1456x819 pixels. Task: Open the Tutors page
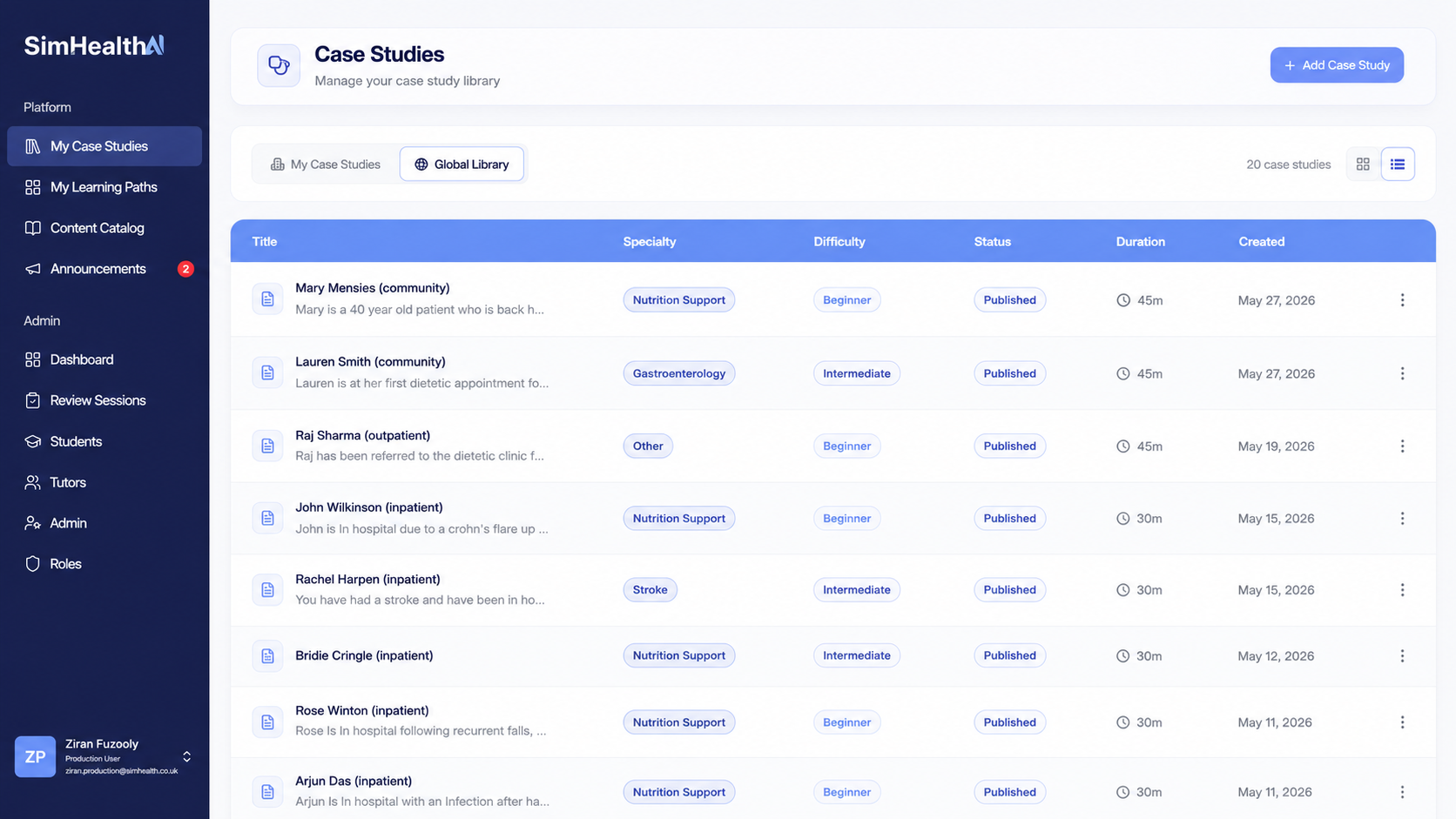104,482
